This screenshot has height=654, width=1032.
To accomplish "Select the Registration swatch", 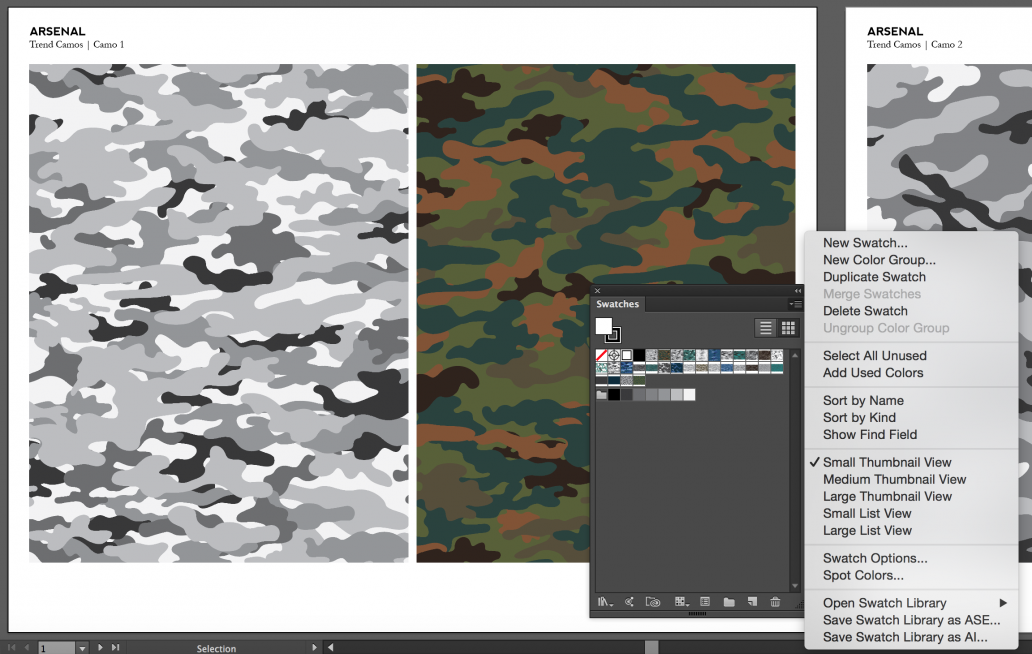I will [x=612, y=355].
